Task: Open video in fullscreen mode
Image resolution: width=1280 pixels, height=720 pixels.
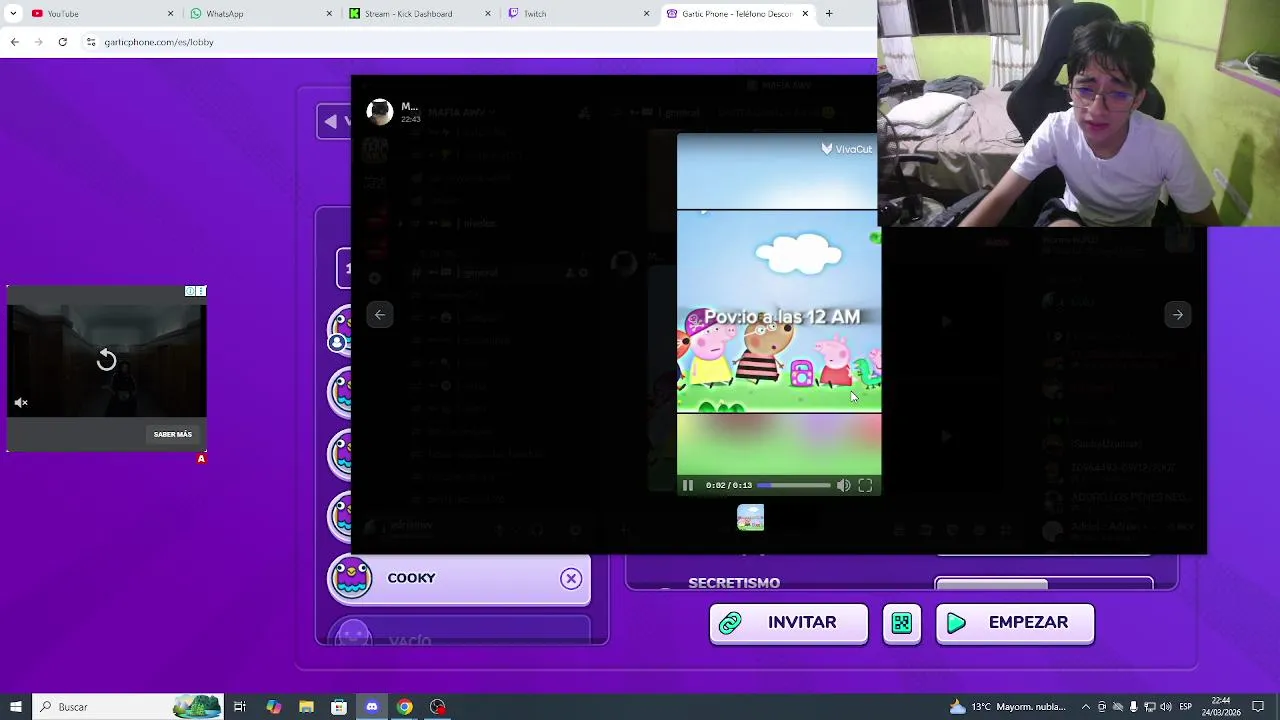Action: tap(865, 485)
